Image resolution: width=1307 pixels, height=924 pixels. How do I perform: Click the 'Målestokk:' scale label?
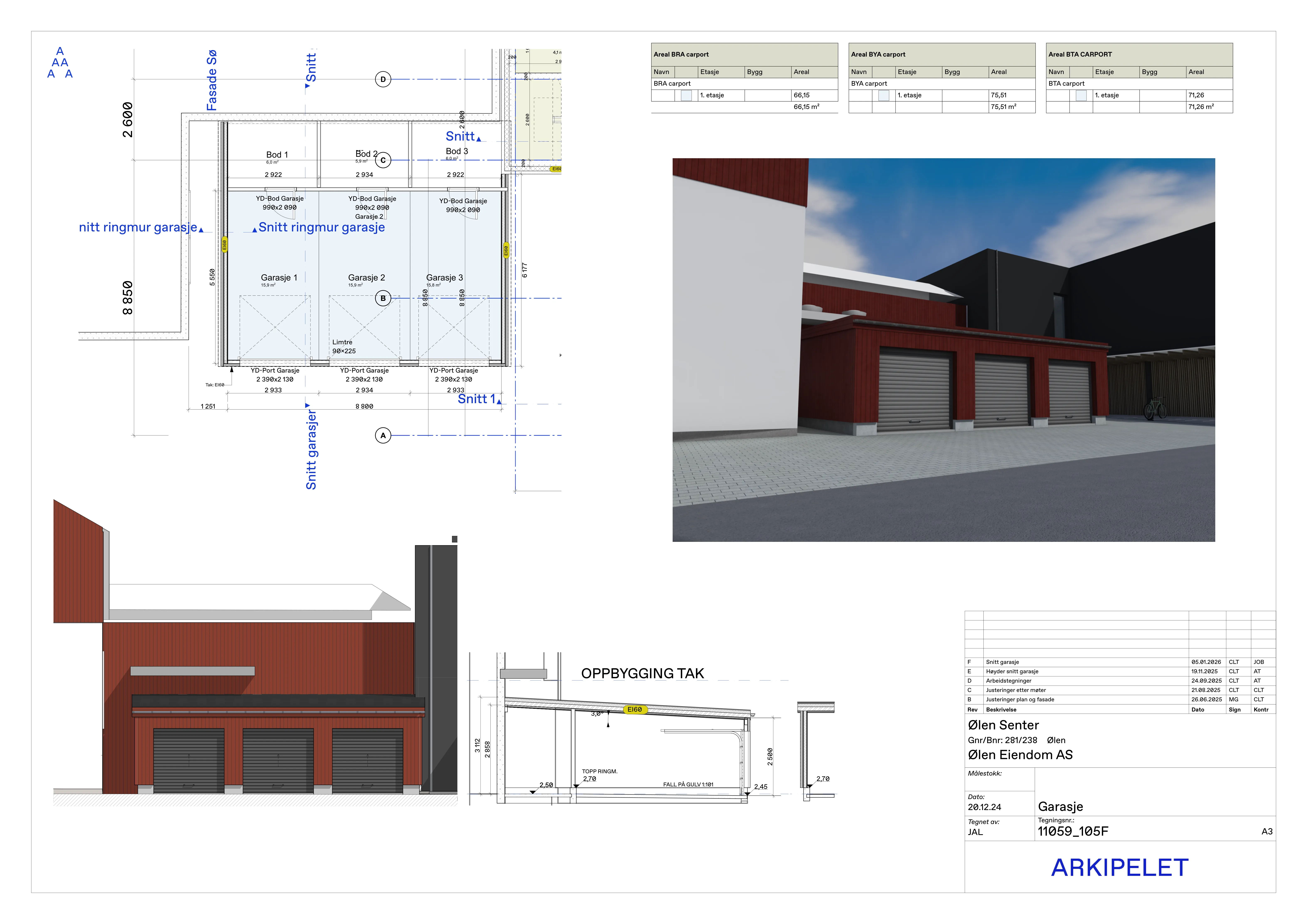click(x=985, y=774)
